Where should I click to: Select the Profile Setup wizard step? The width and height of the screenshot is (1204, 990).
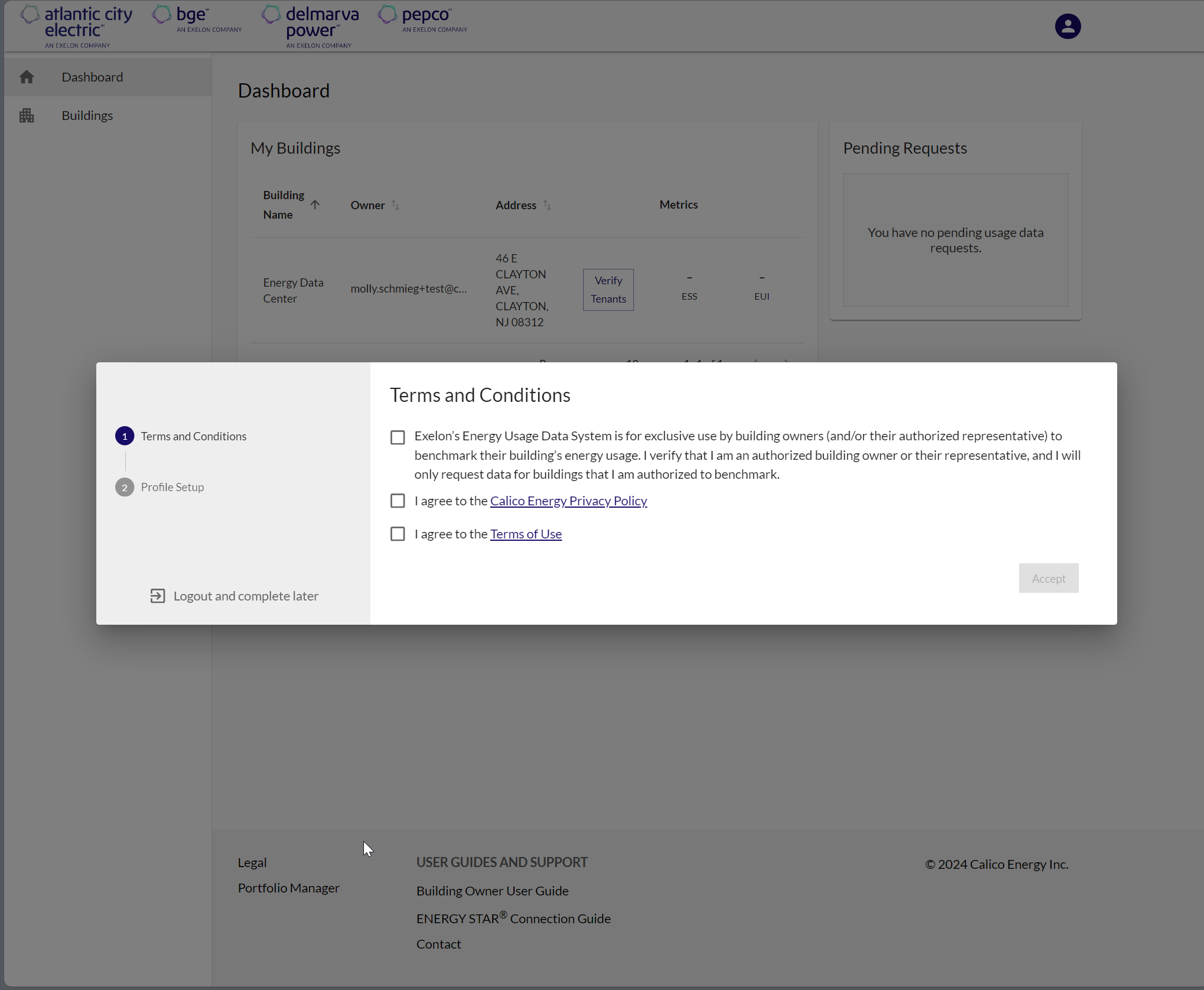(x=172, y=486)
